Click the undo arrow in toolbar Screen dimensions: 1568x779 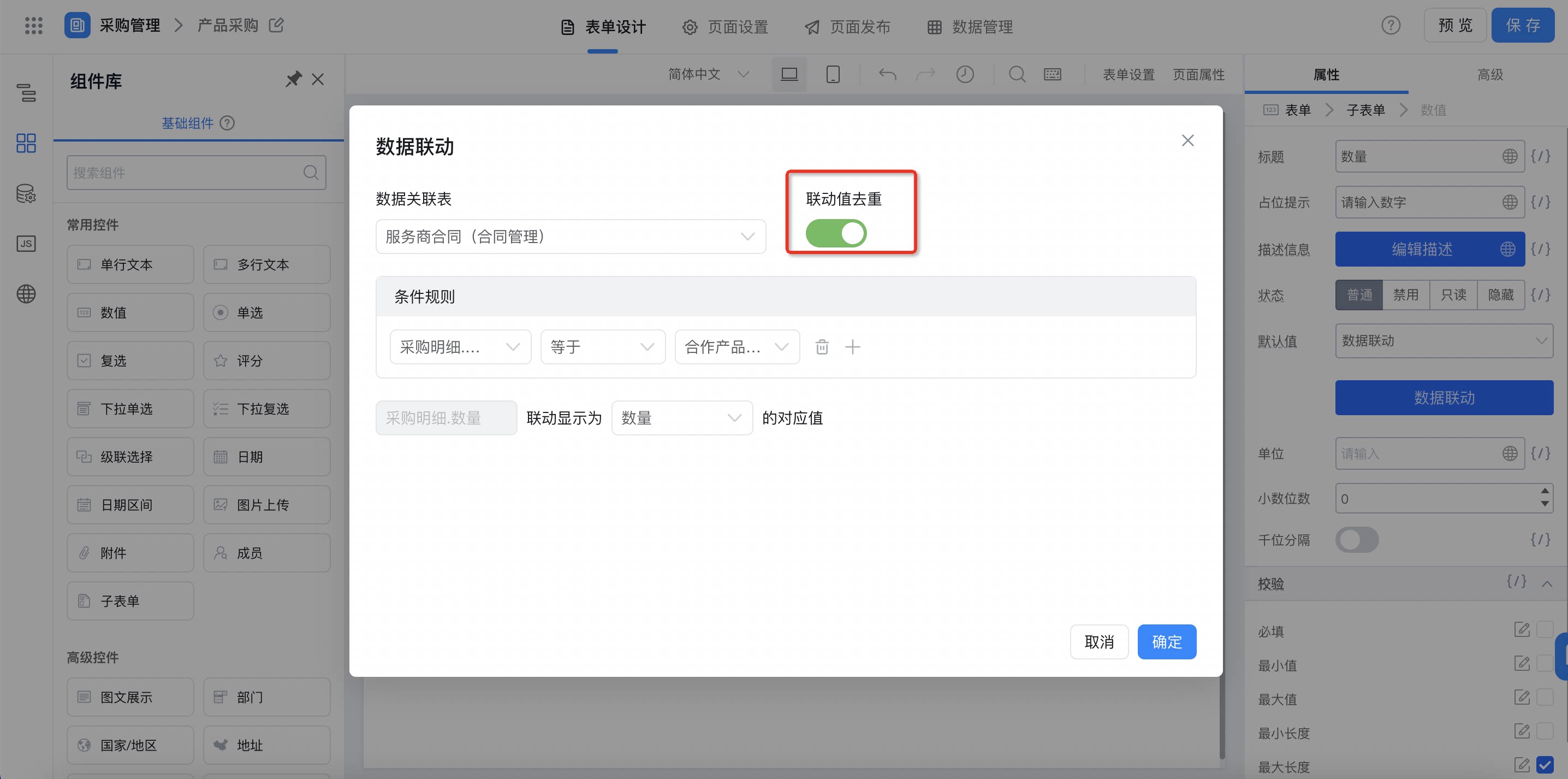pos(888,74)
